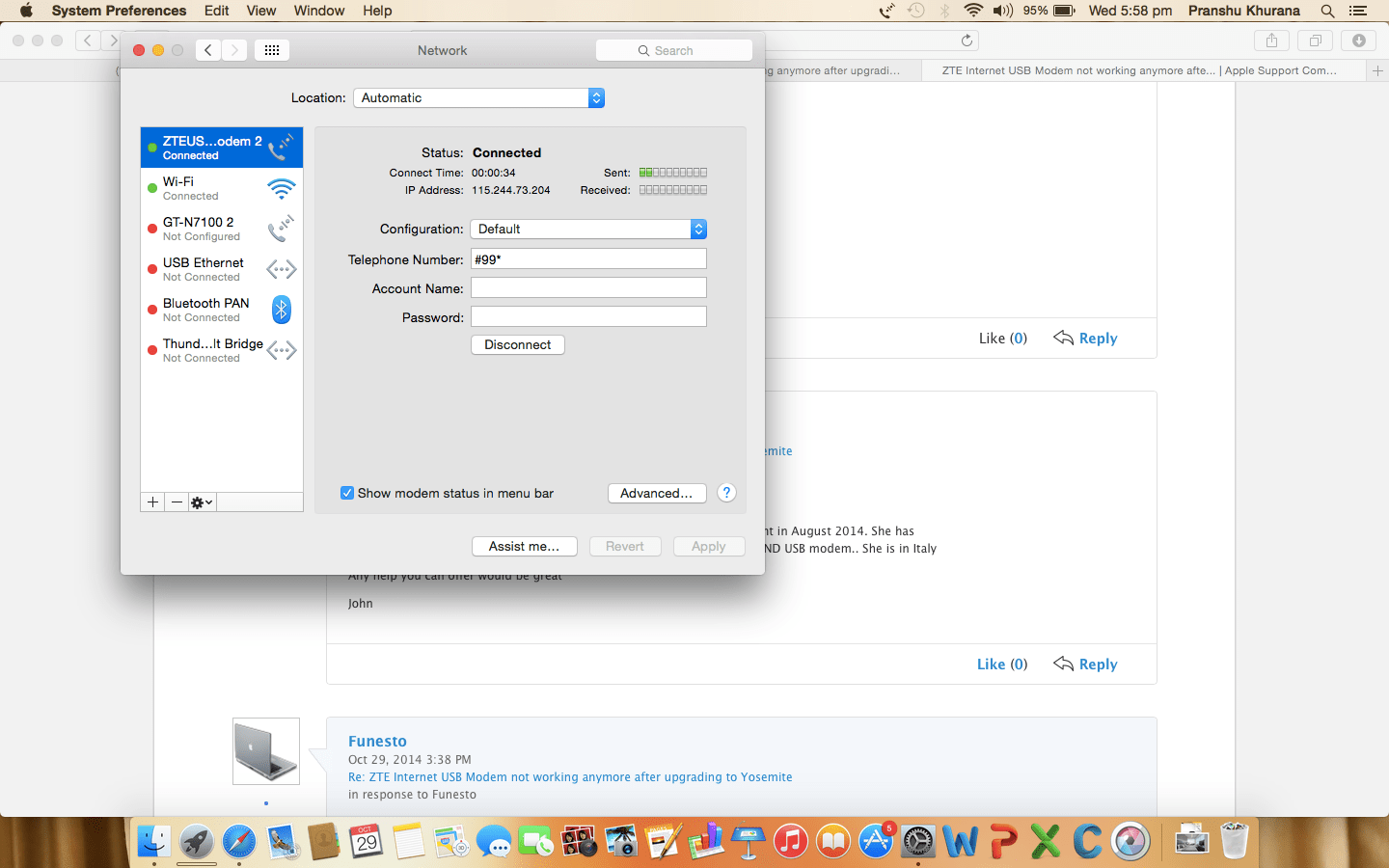Click Reply below John's signature

click(1086, 664)
